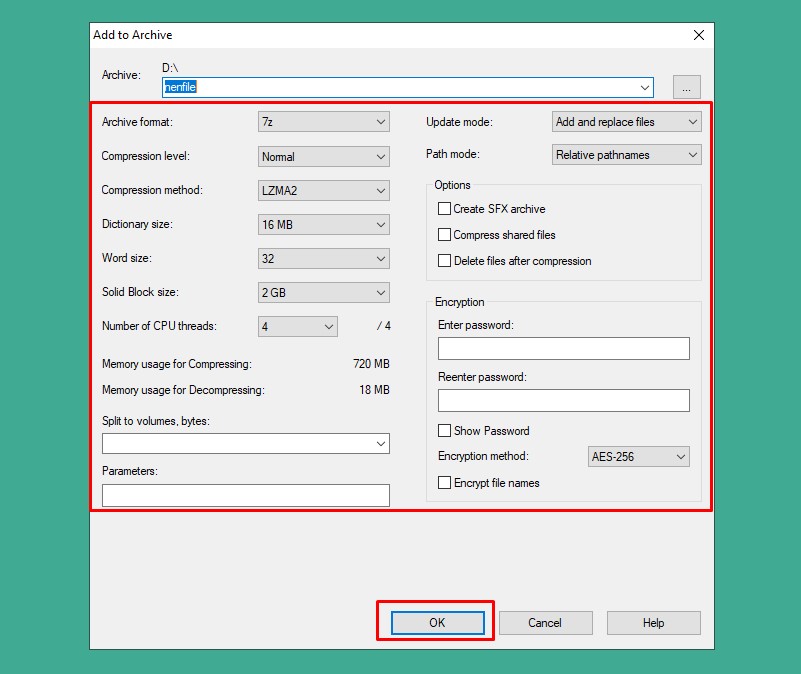Open the Word size dropdown
Screen dimensions: 801x674
(x=323, y=259)
